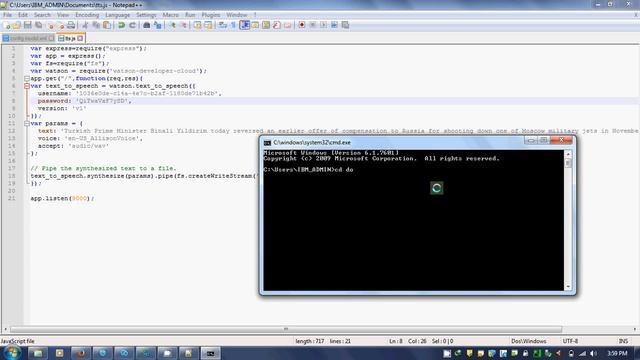The image size is (640, 360).
Task: Click 'length : 717' in the status bar
Action: [x=310, y=341]
